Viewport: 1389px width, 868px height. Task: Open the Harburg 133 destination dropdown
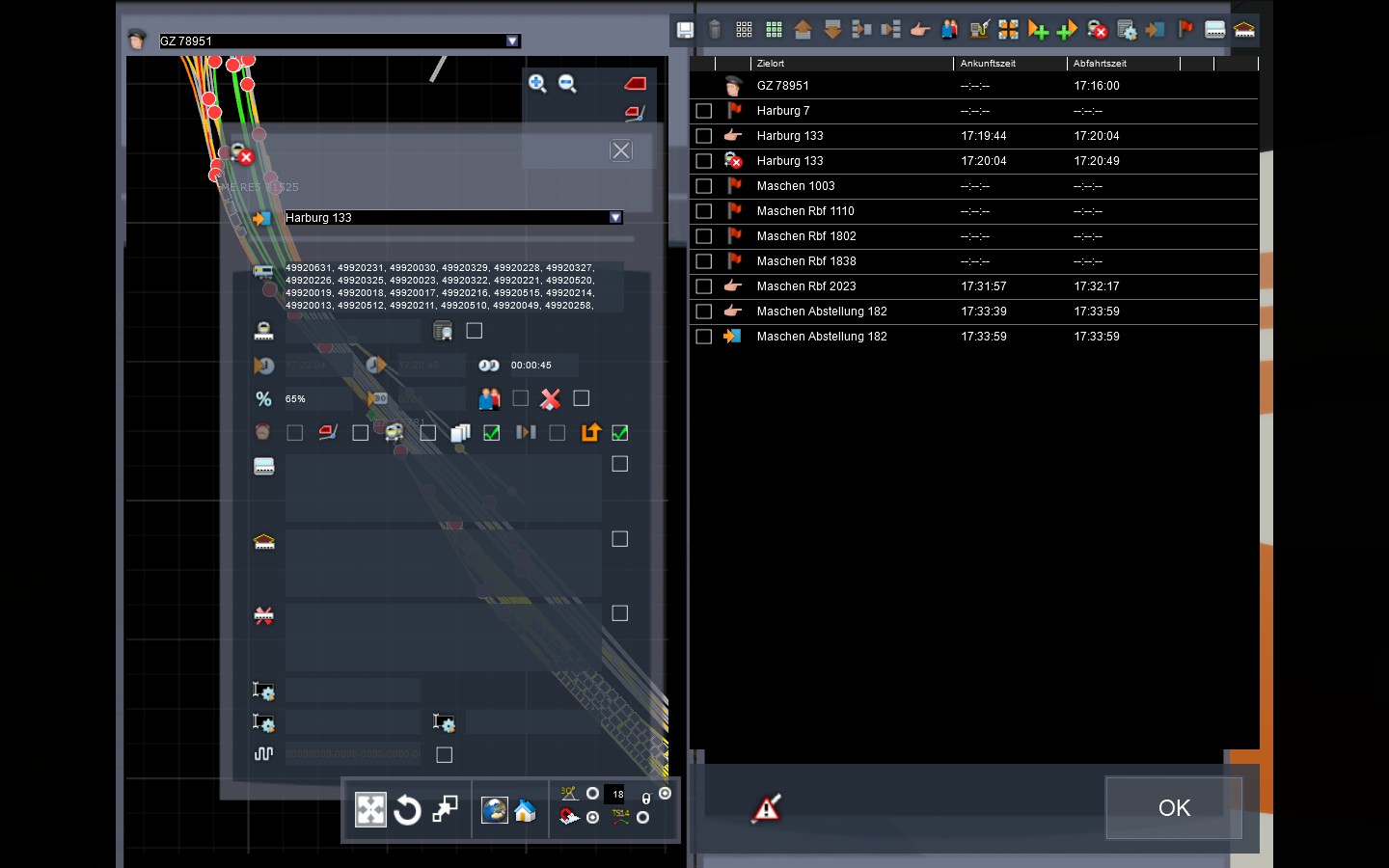click(615, 218)
